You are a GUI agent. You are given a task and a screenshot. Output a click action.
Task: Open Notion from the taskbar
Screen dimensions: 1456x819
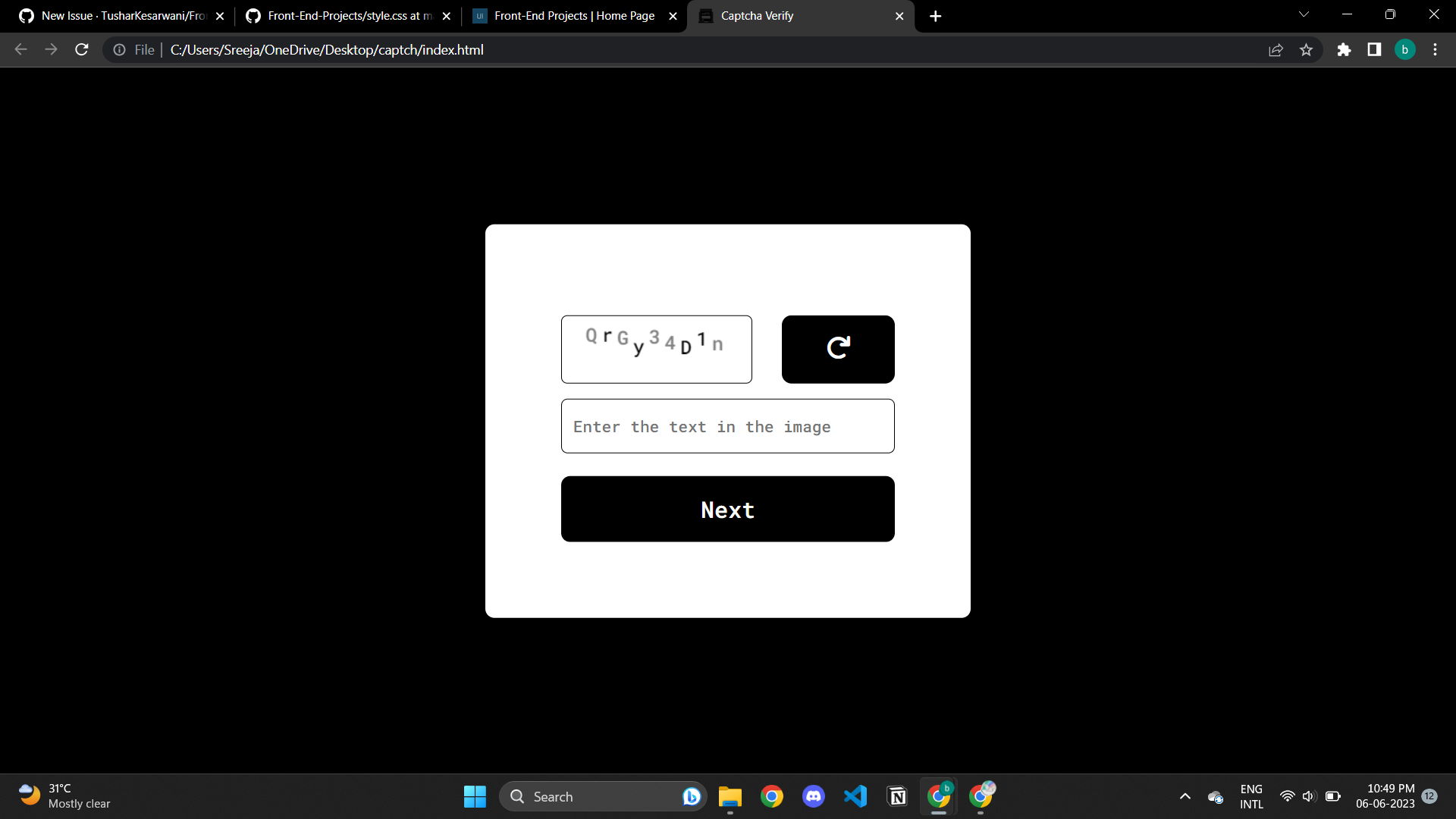pyautogui.click(x=896, y=796)
